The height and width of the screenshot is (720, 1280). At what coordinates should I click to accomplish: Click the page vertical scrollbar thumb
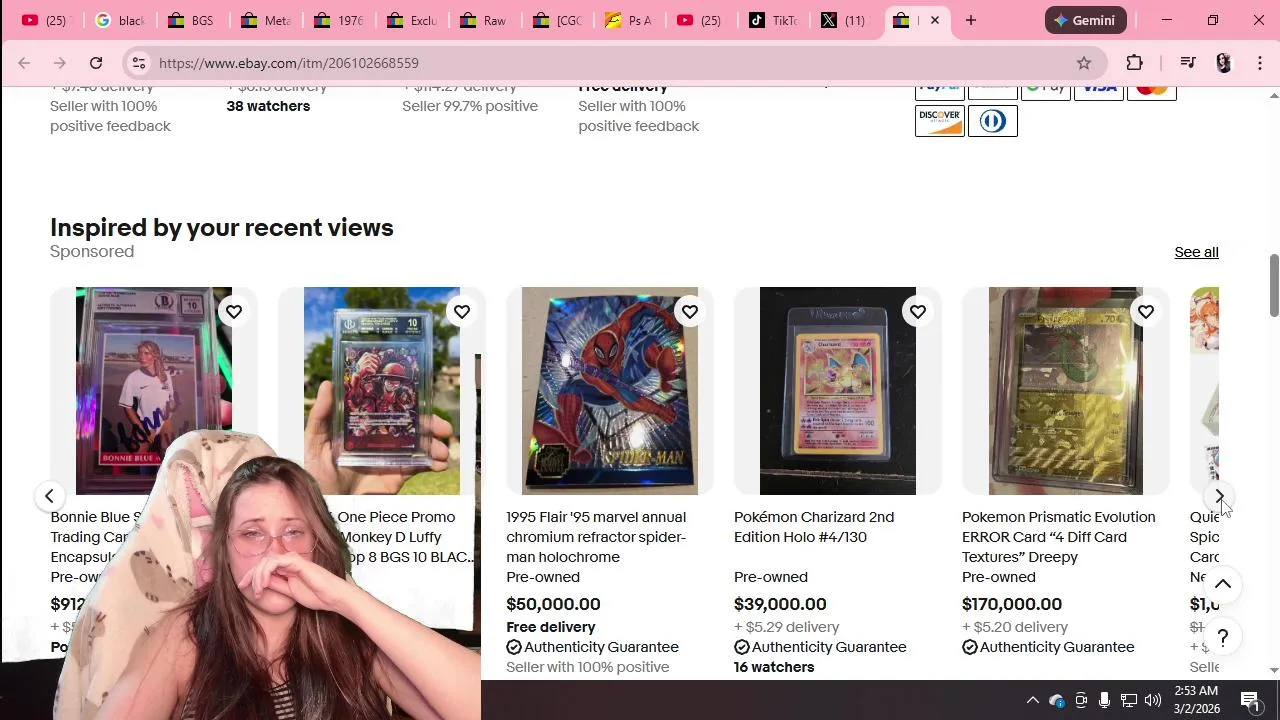click(x=1273, y=286)
